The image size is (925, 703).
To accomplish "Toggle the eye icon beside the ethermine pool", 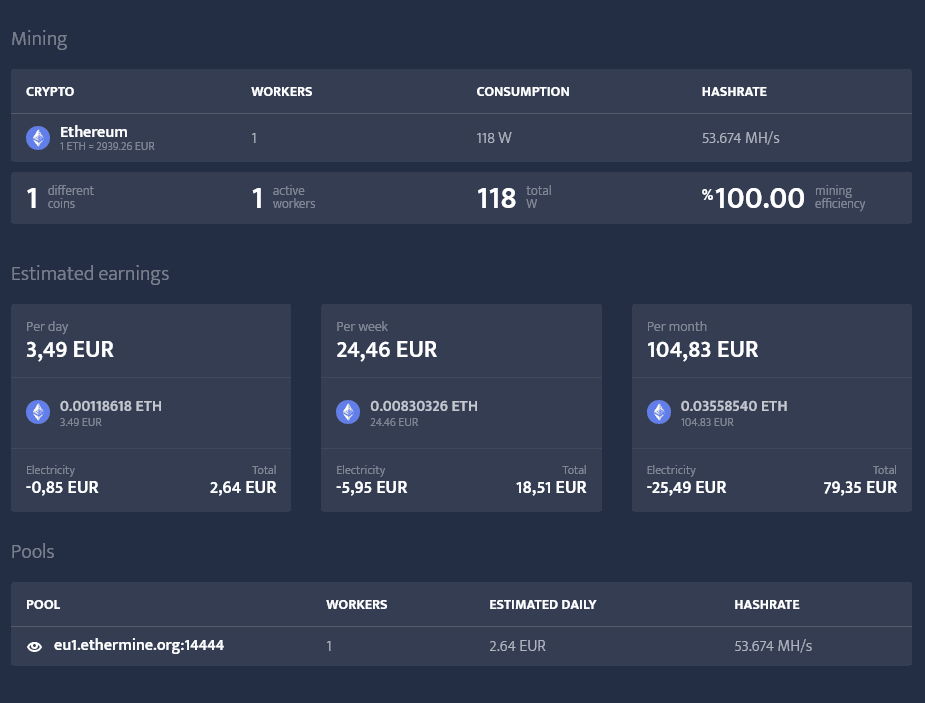I will [34, 646].
